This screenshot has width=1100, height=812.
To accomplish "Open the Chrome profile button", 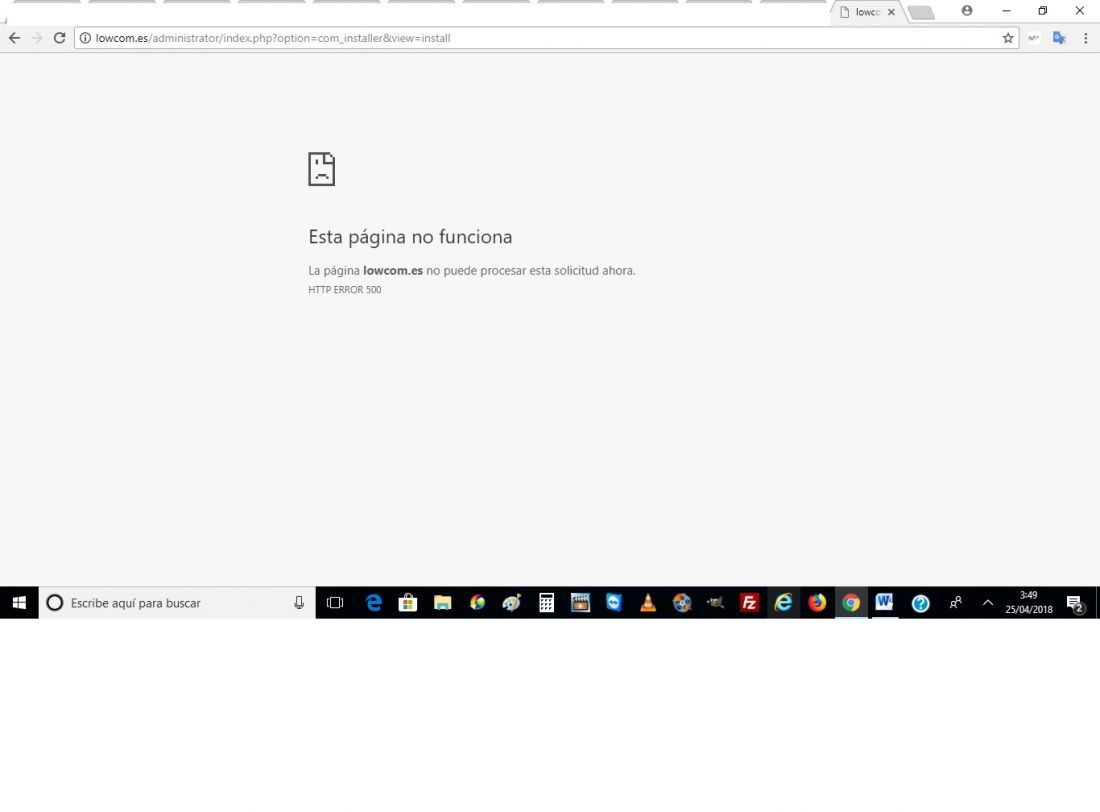I will coord(967,11).
